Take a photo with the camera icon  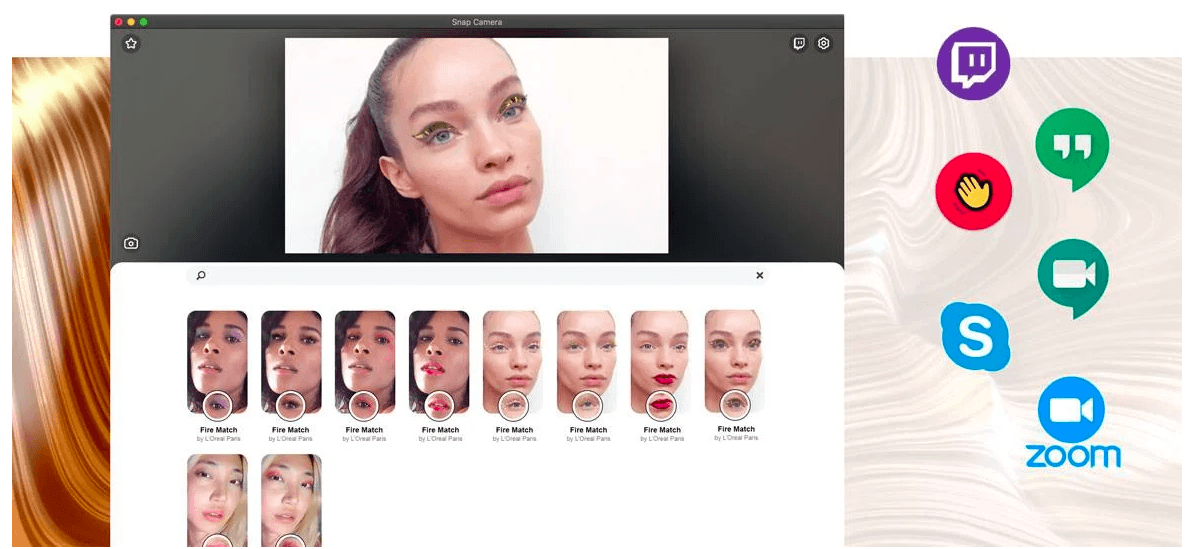(x=131, y=243)
